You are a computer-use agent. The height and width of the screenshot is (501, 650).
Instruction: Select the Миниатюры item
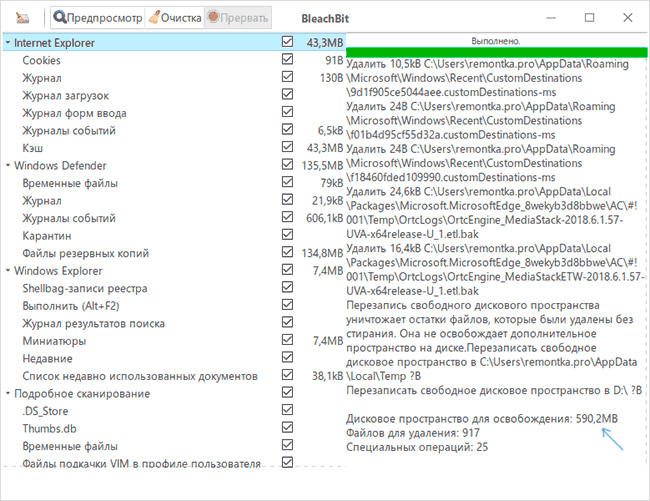(54, 341)
